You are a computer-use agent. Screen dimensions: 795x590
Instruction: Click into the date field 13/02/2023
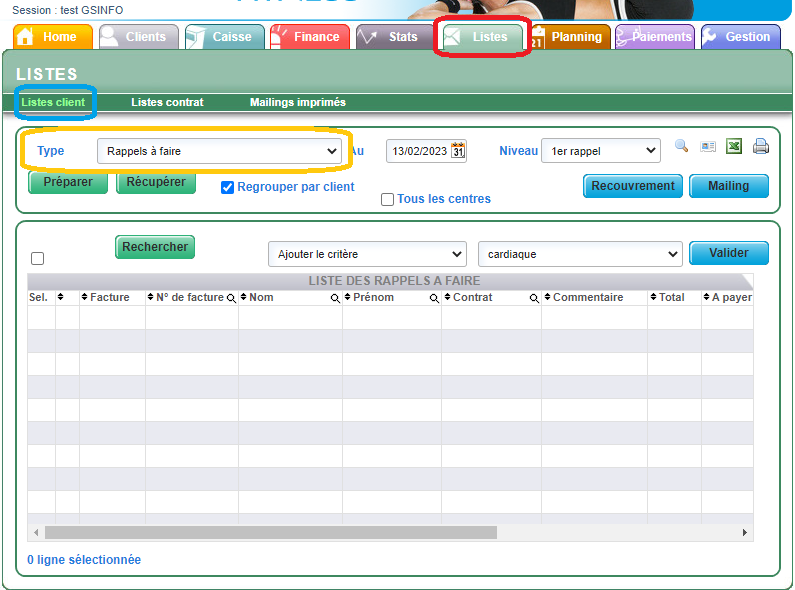tap(419, 151)
